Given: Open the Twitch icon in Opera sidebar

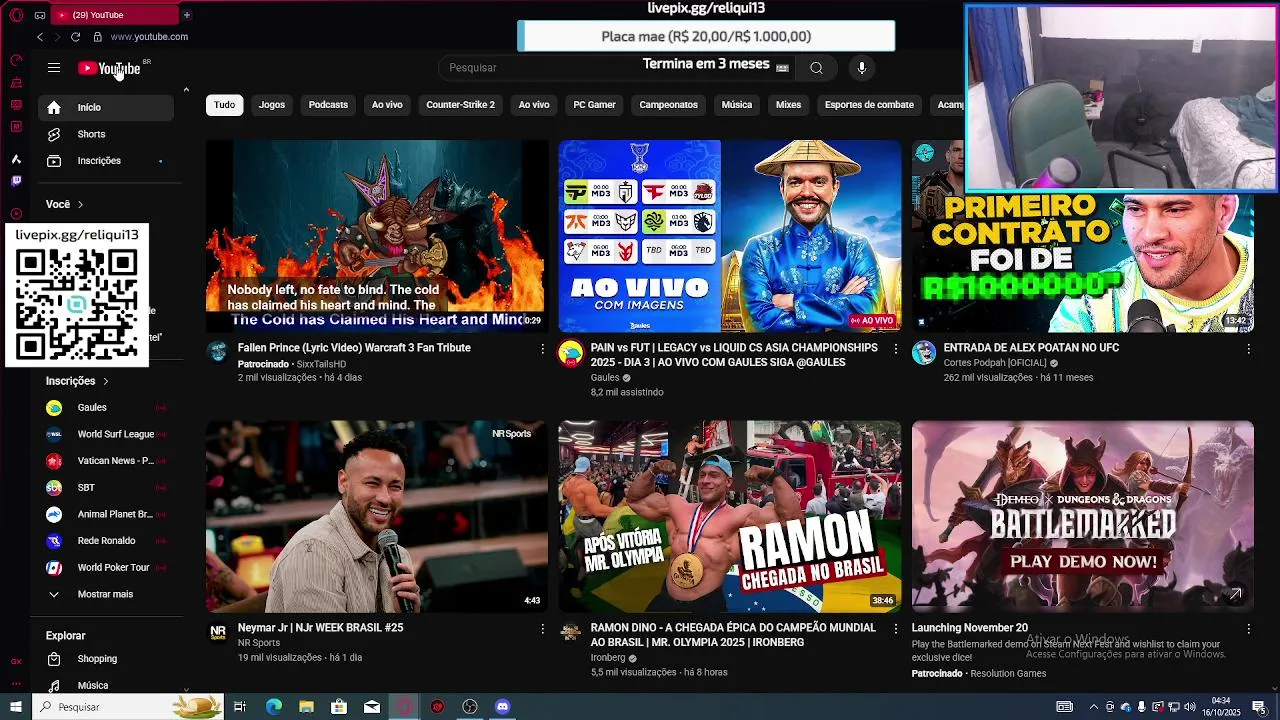Looking at the screenshot, I should coord(16,181).
